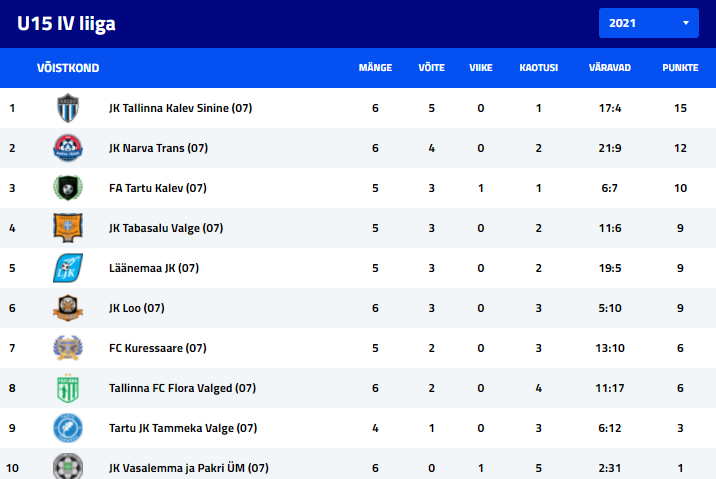This screenshot has width=716, height=479.
Task: Click the Läänemaa JK blue LJK logo
Action: tap(68, 268)
